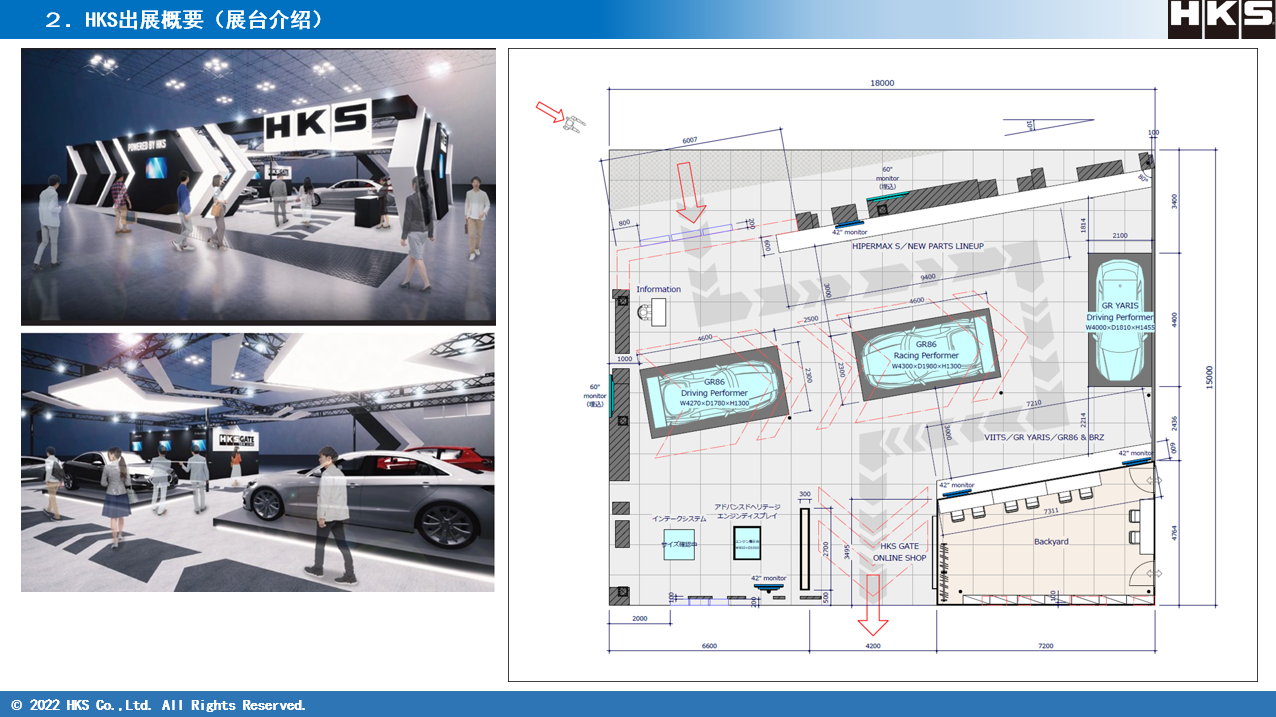1276x717 pixels.
Task: Click the Information desk symbol
Action: tap(658, 313)
